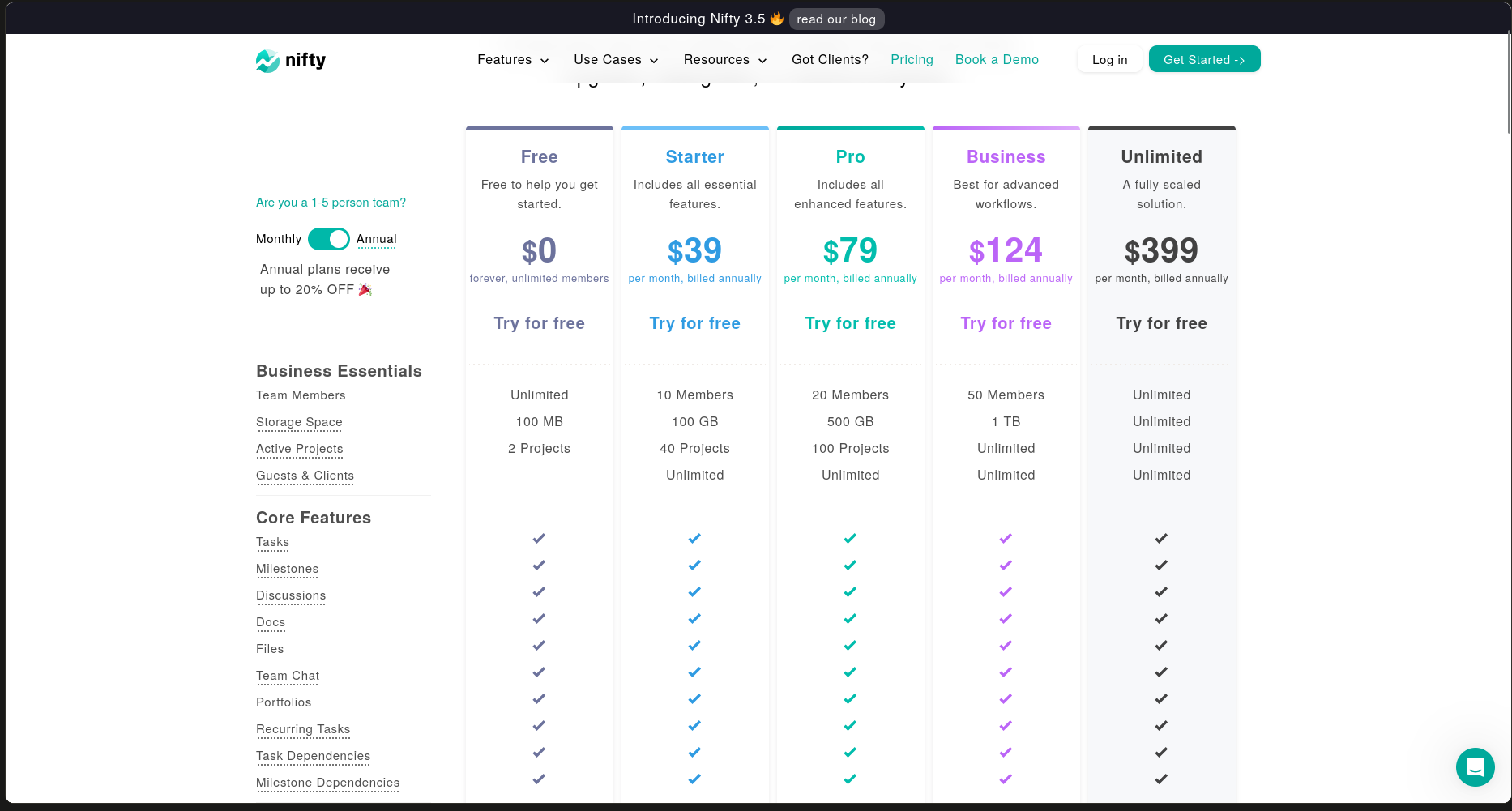Select the Monthly billing label
The image size is (1512, 811).
point(279,239)
